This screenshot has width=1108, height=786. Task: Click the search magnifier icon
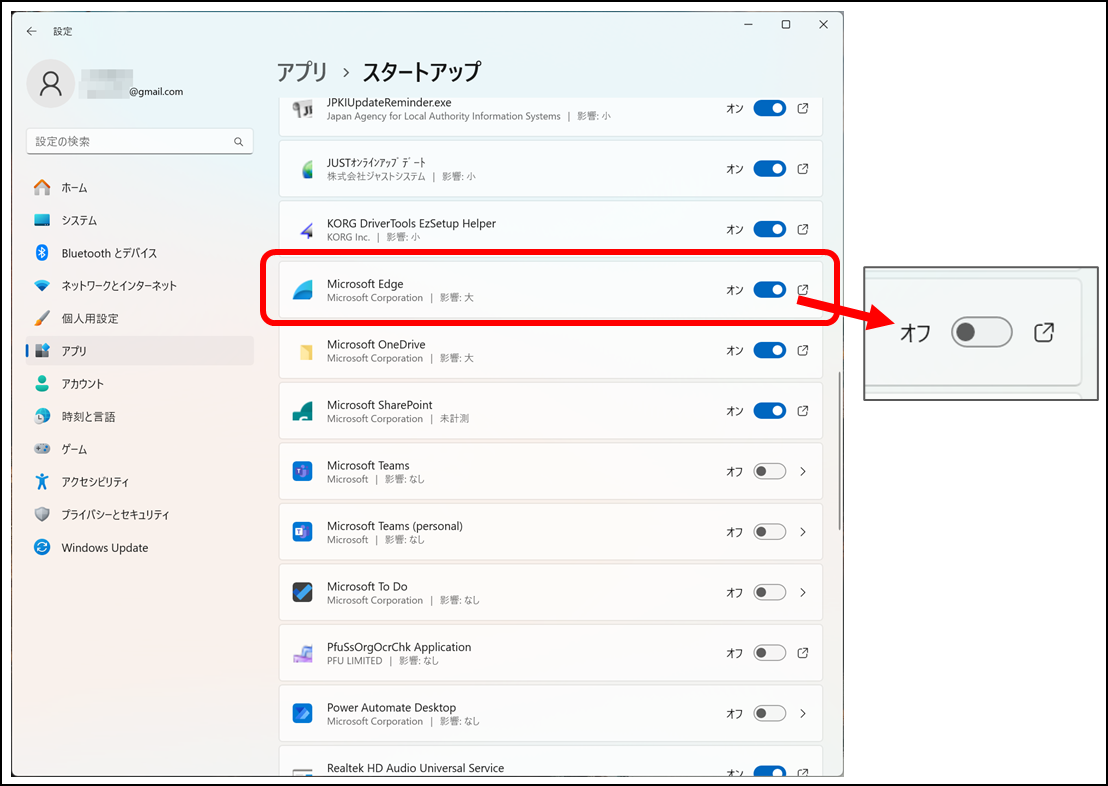[x=239, y=141]
